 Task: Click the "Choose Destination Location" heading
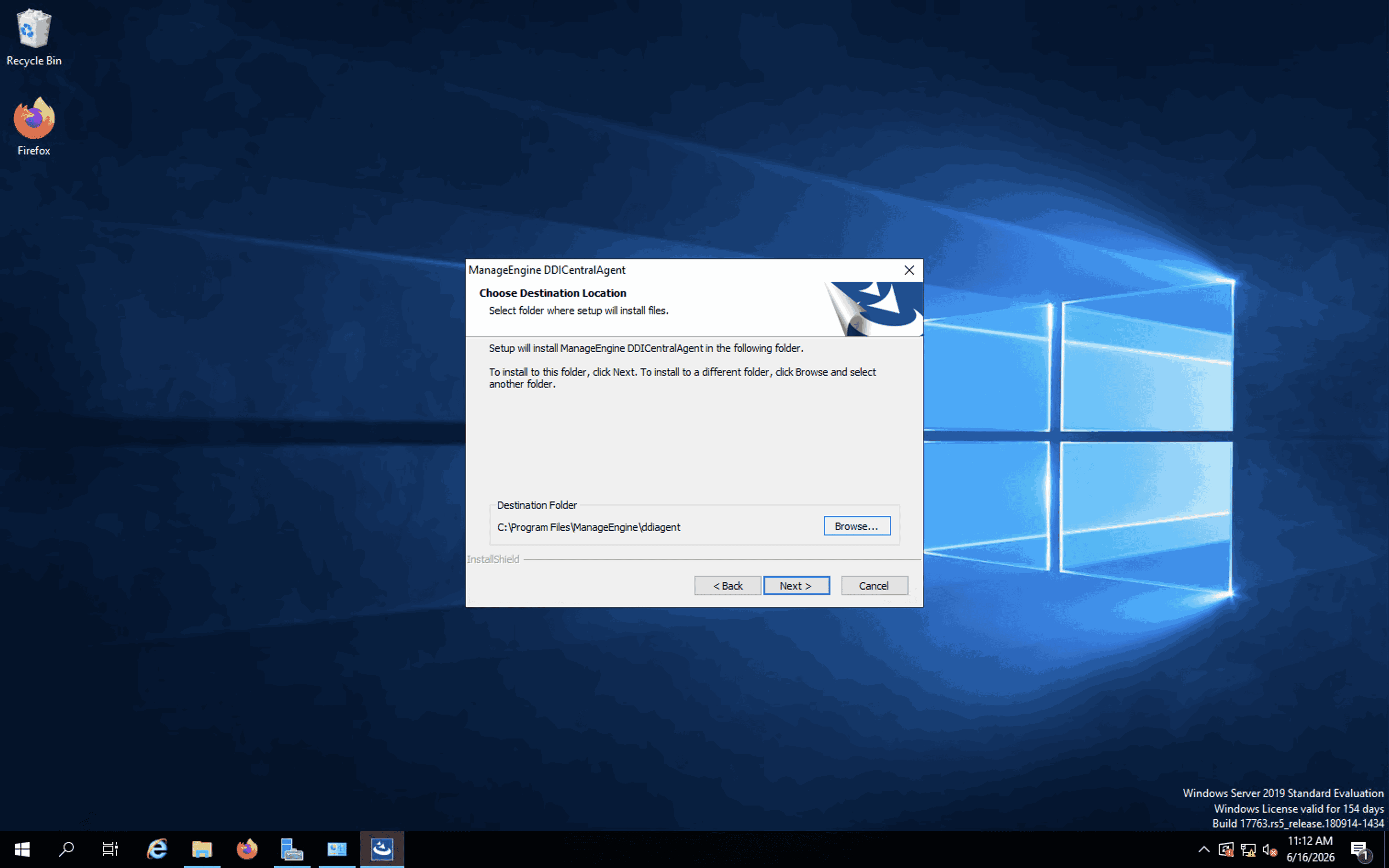(553, 293)
